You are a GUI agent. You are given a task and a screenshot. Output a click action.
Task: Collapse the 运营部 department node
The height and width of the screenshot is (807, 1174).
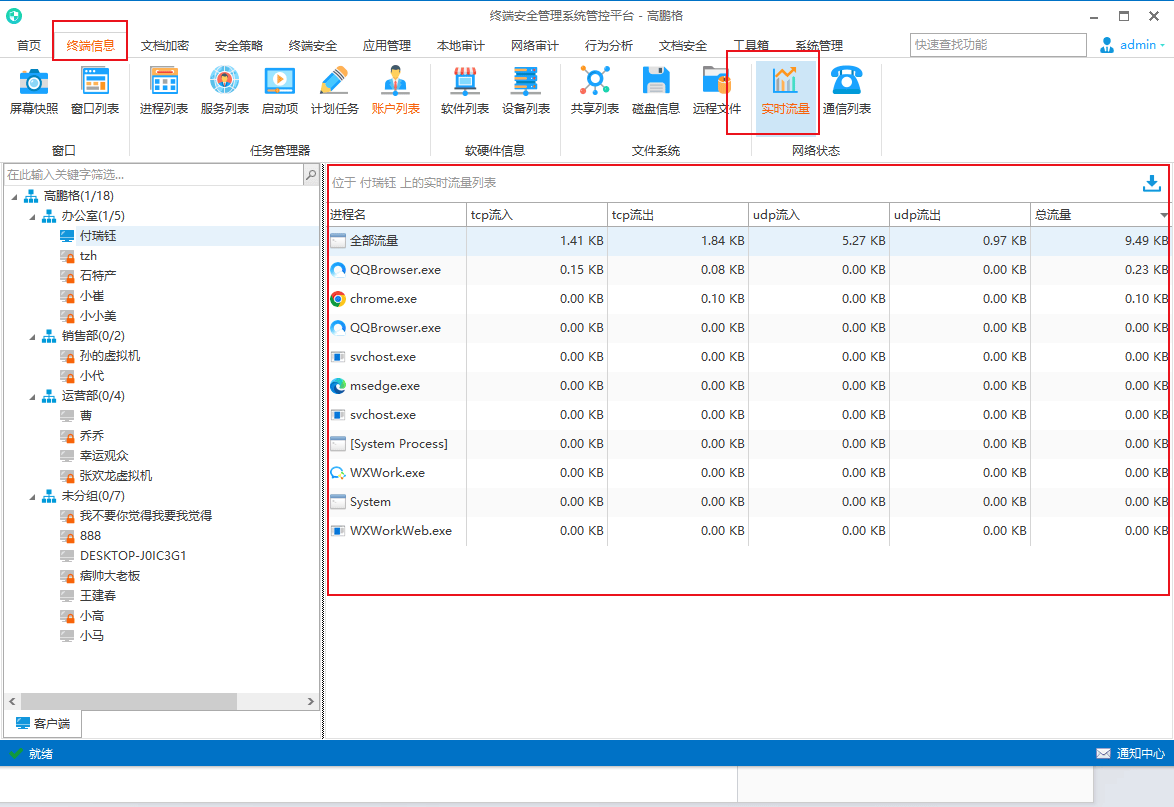tap(32, 396)
